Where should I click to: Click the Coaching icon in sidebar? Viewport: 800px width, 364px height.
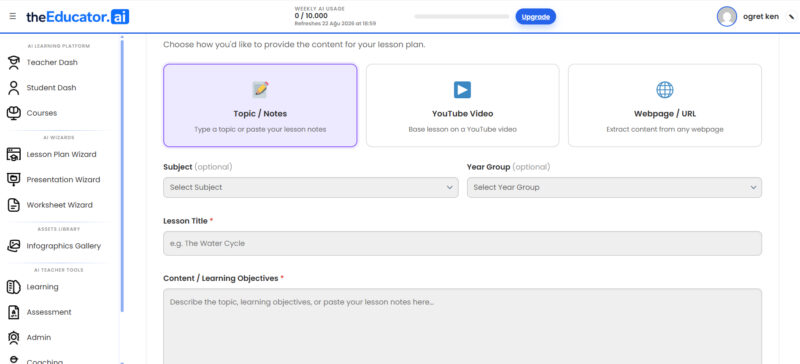click(x=13, y=360)
